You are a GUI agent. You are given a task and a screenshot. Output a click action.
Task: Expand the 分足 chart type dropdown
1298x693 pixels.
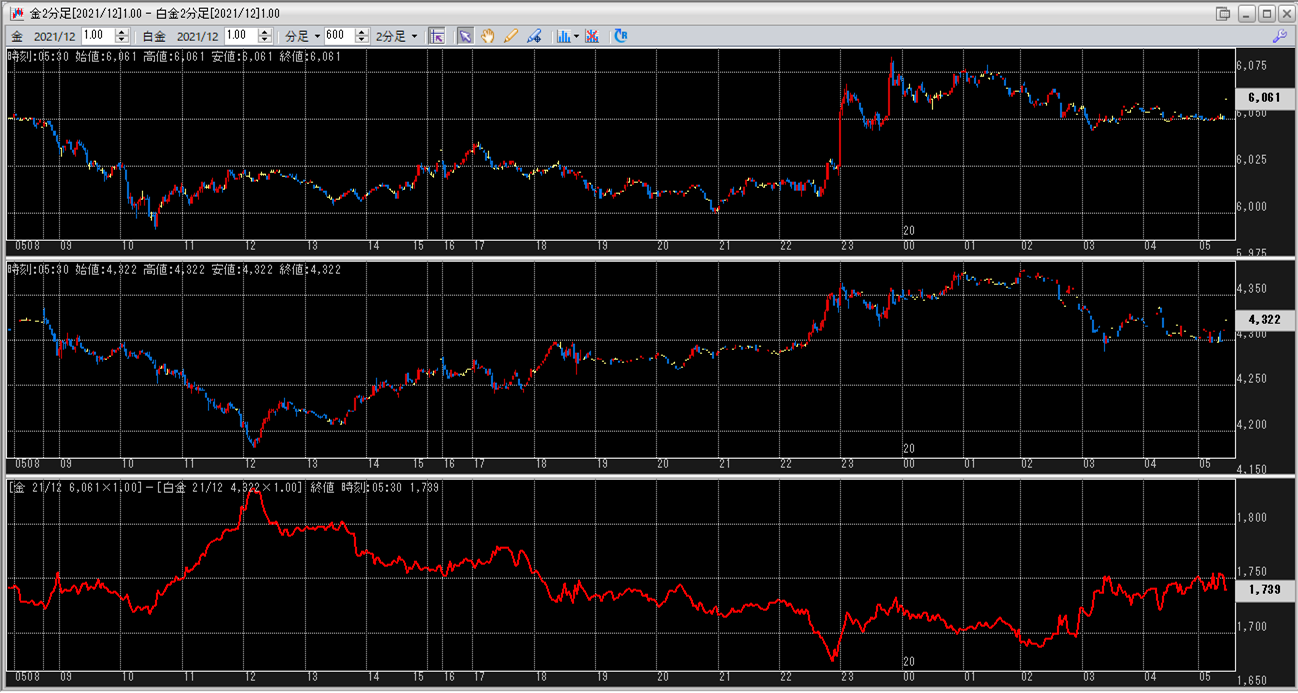coord(304,36)
